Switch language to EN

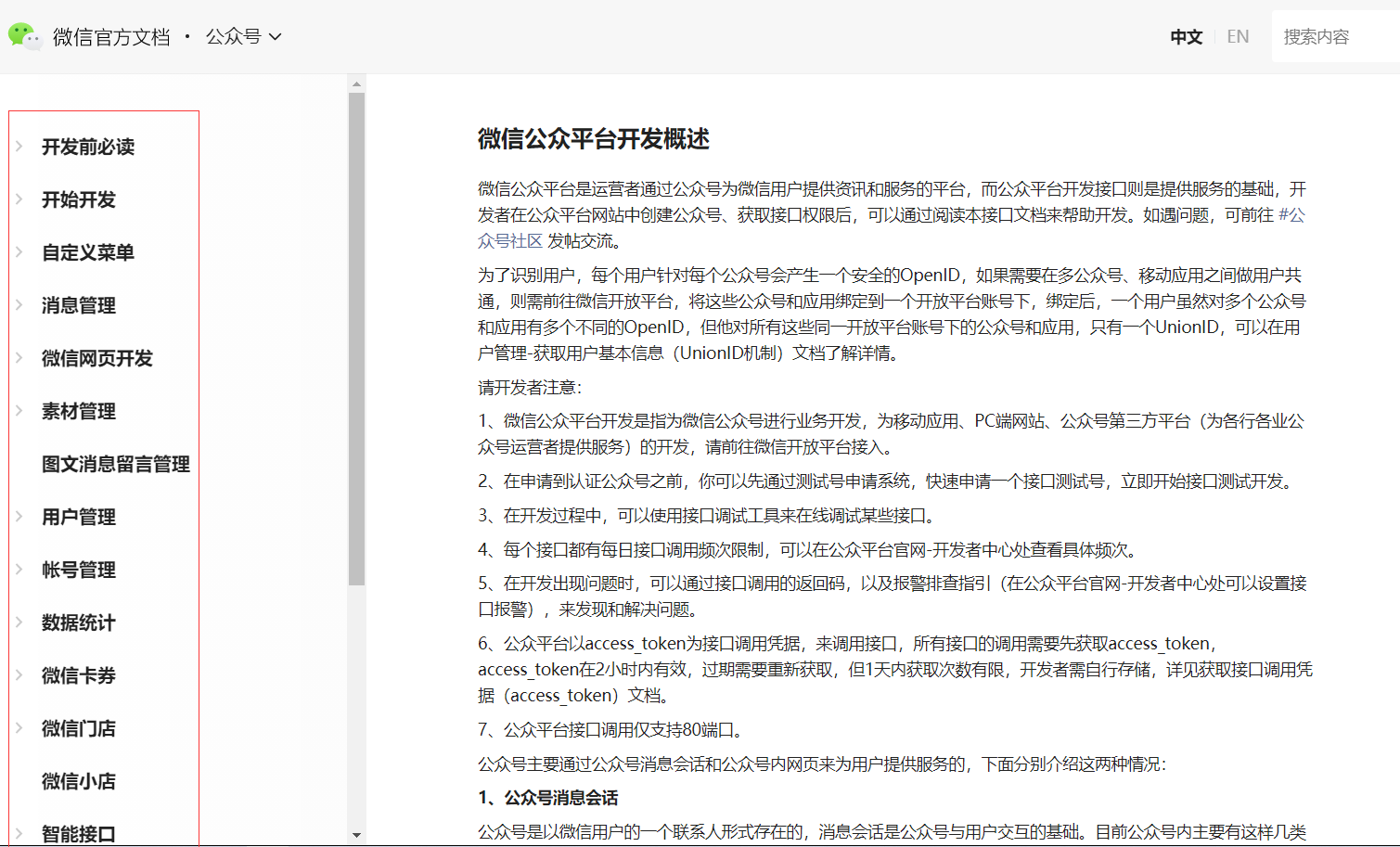coord(1238,35)
